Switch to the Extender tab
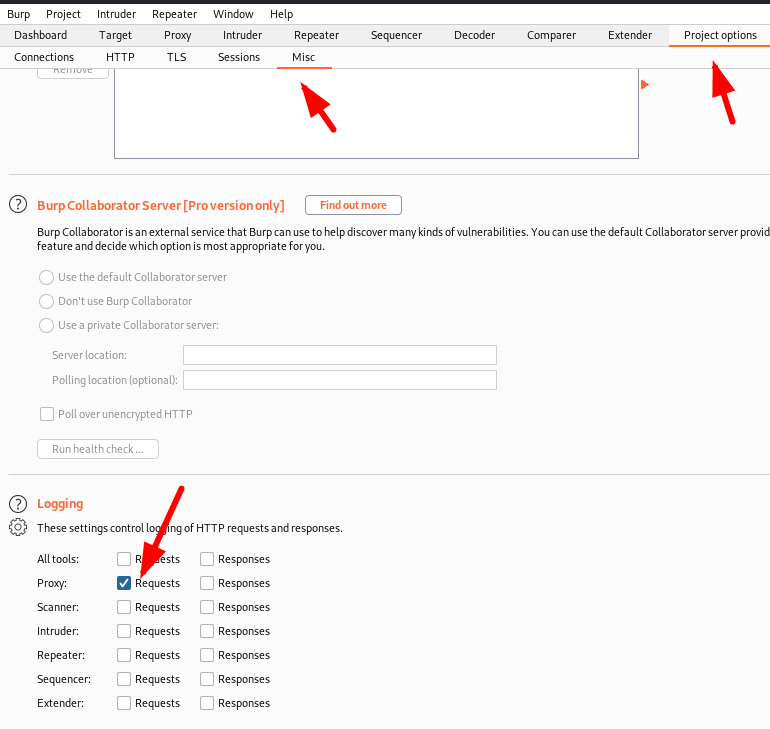770x729 pixels. pyautogui.click(x=630, y=35)
